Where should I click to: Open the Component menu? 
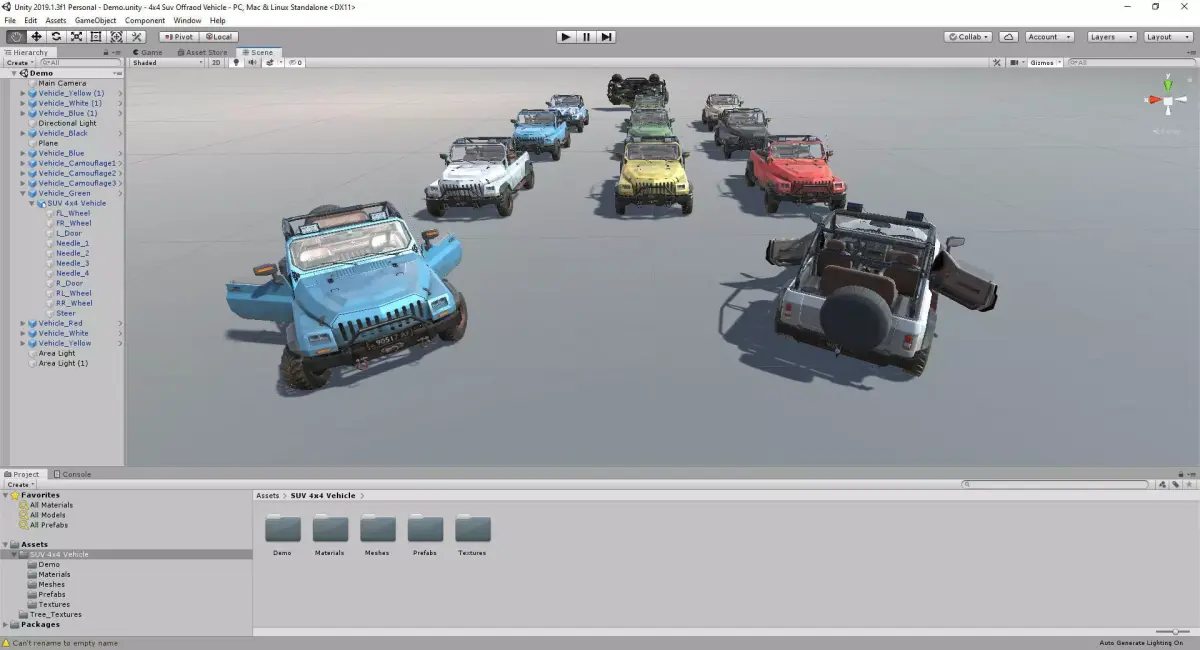pyautogui.click(x=145, y=20)
